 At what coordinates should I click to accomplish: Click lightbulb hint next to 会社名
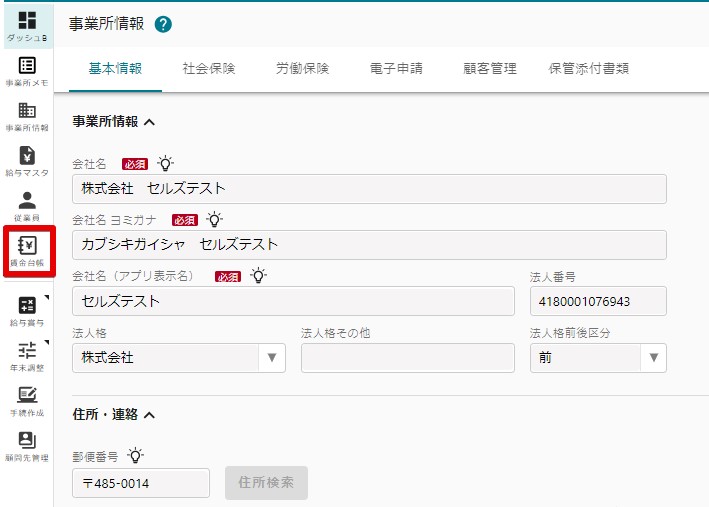165,163
